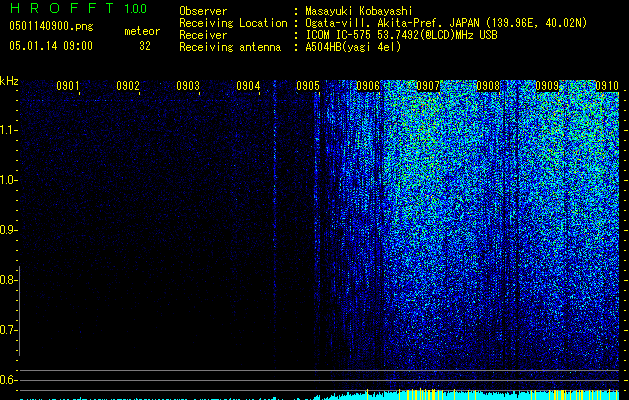Click the Observer field label
The image size is (629, 400).
click(203, 11)
